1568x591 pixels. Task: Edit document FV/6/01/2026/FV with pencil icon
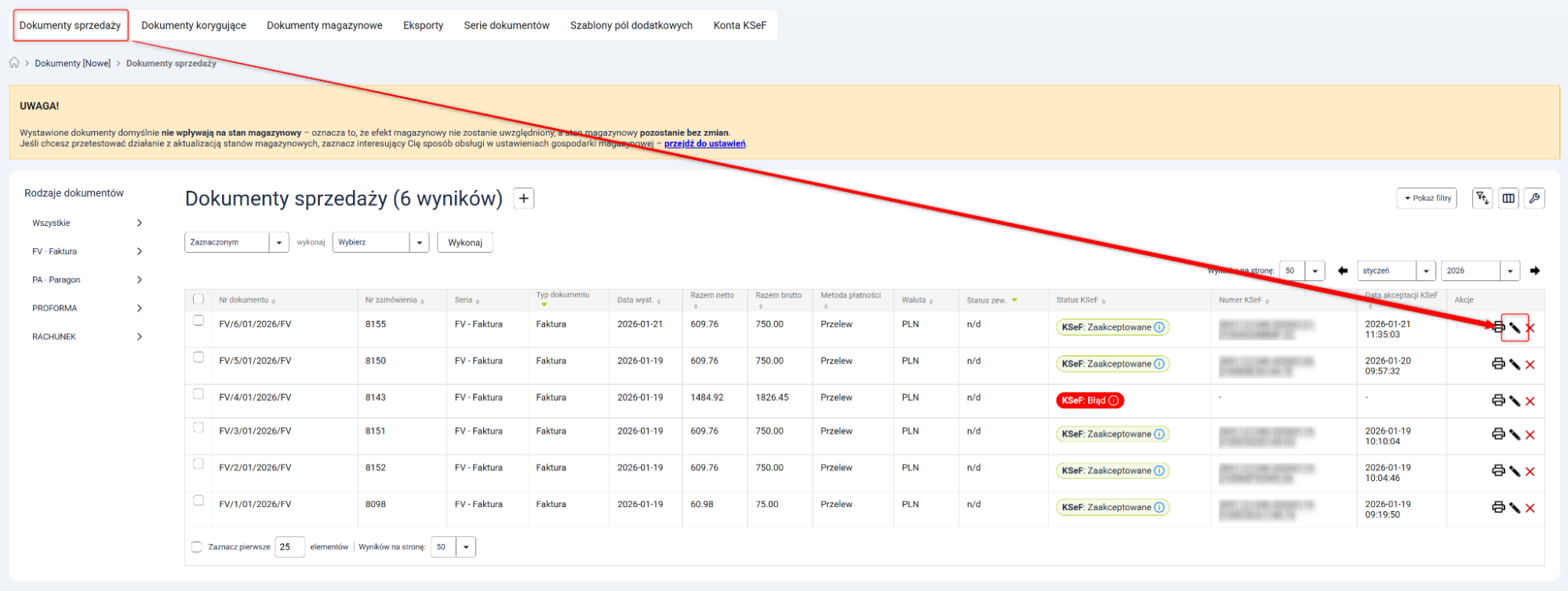pos(1515,328)
